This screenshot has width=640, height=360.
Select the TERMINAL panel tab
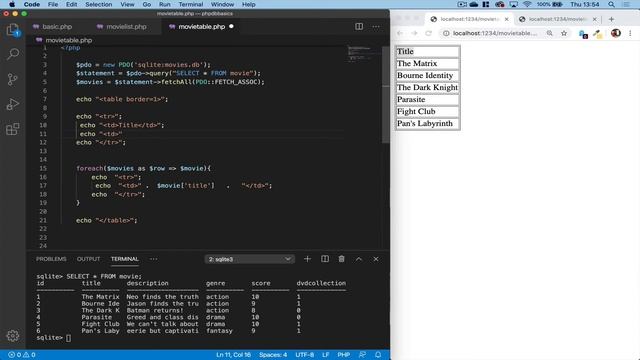point(125,259)
